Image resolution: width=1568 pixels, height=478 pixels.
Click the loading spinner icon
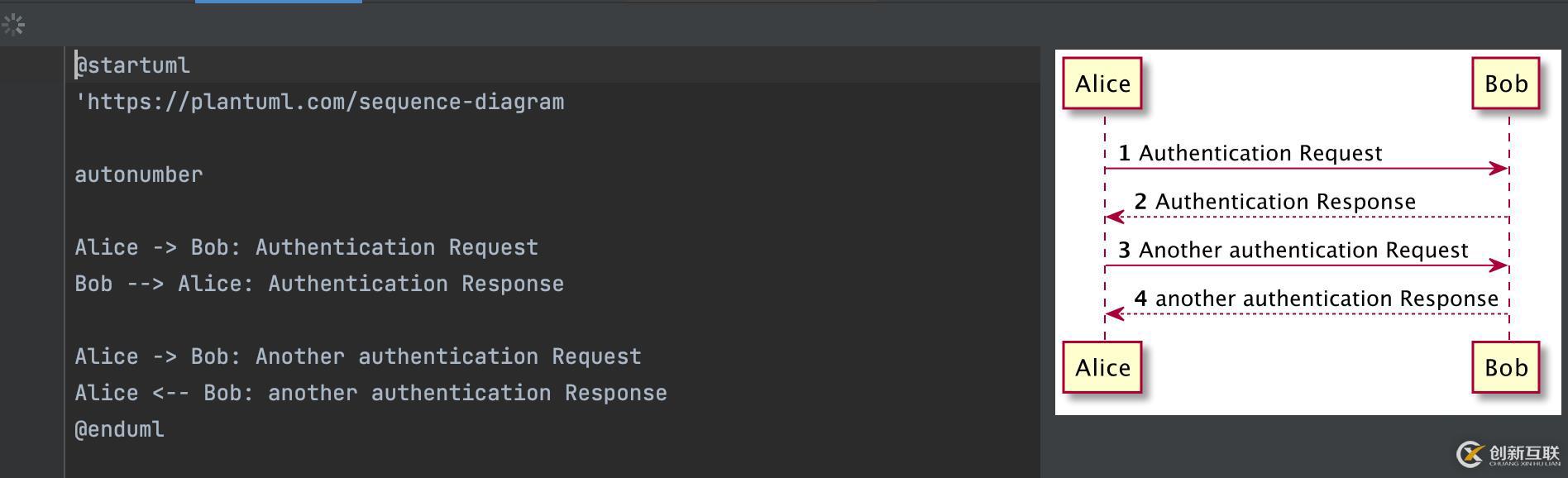click(13, 25)
